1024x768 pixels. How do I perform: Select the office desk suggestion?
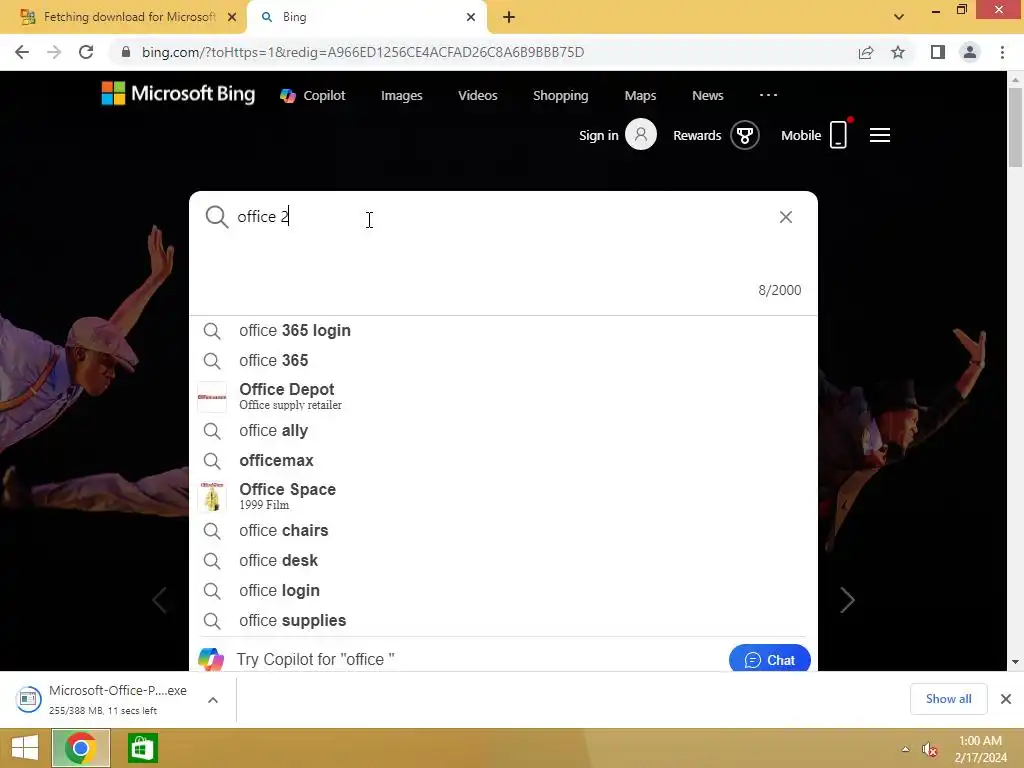[503, 560]
